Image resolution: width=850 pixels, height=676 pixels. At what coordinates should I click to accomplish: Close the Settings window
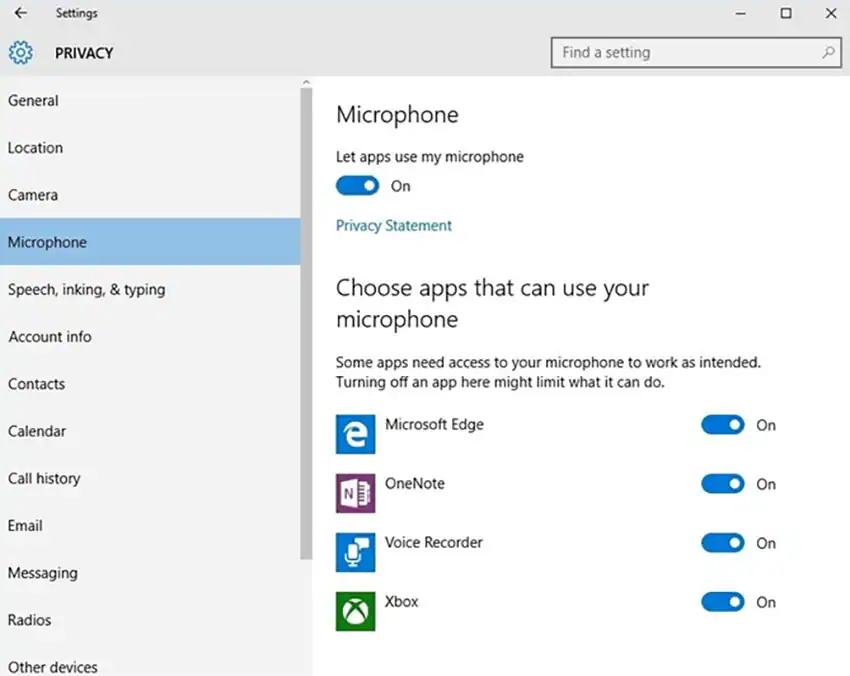pos(830,13)
